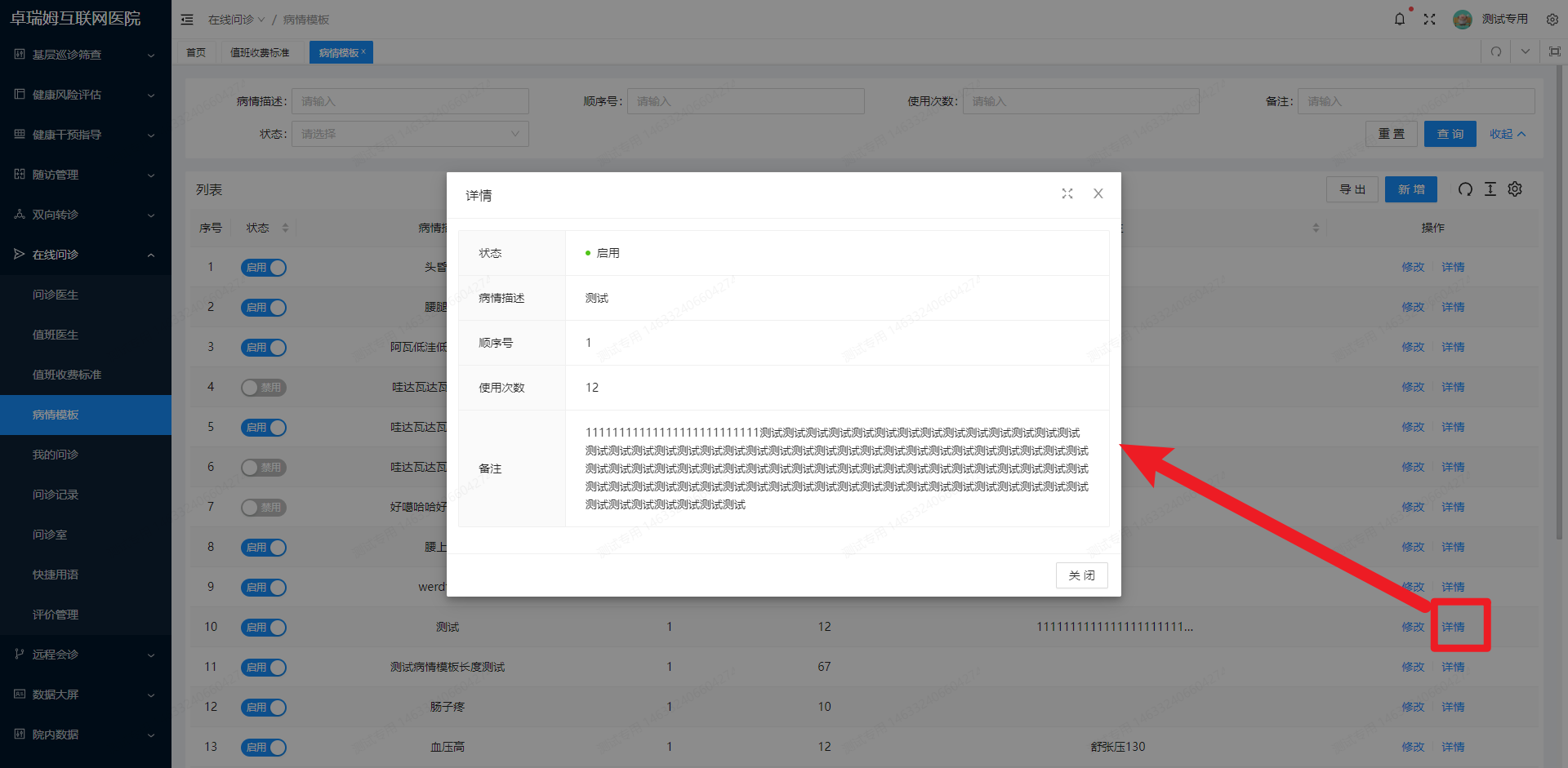Open row density settings via the height icon

pos(1490,189)
